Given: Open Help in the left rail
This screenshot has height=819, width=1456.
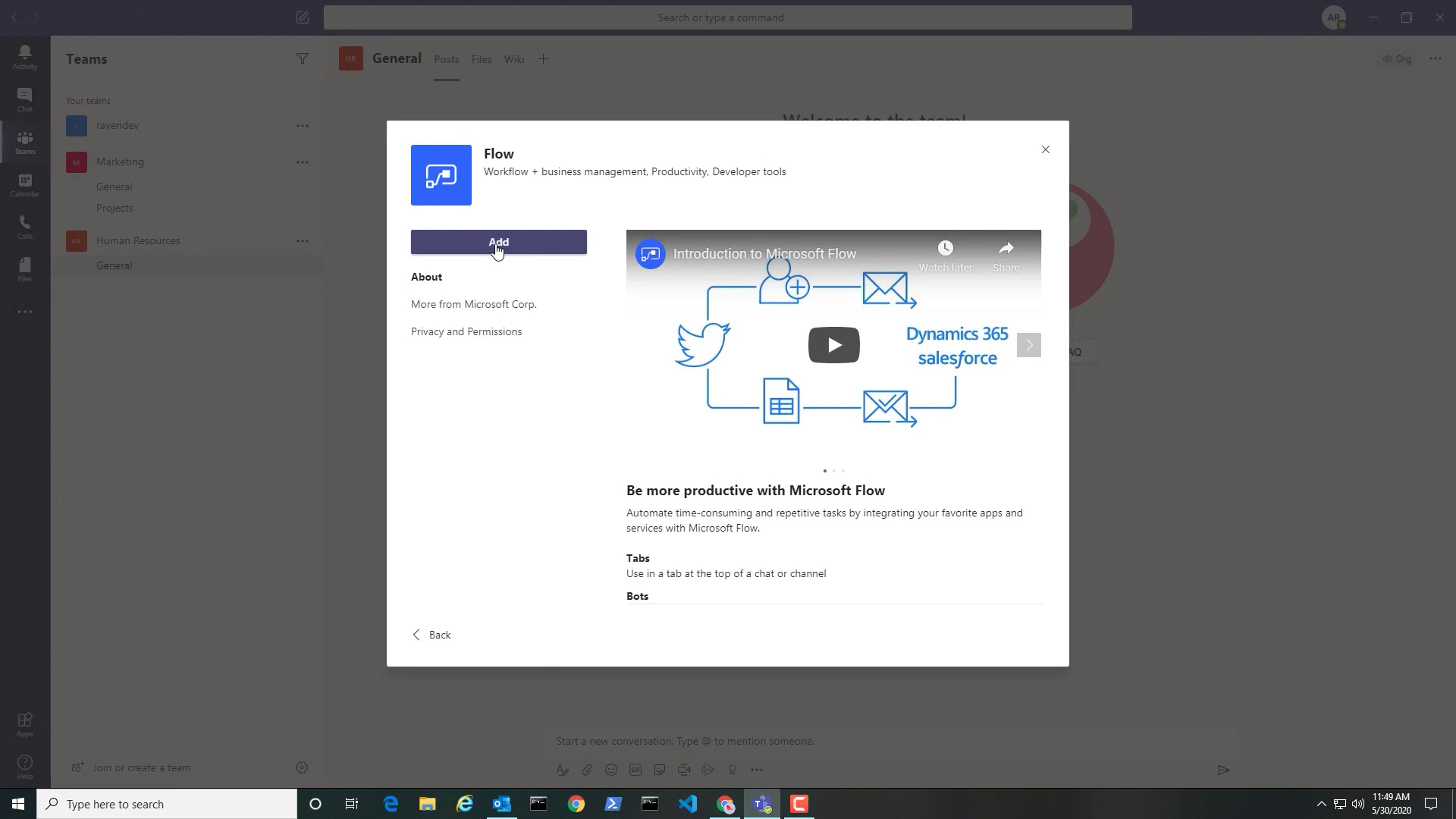Looking at the screenshot, I should (x=25, y=767).
